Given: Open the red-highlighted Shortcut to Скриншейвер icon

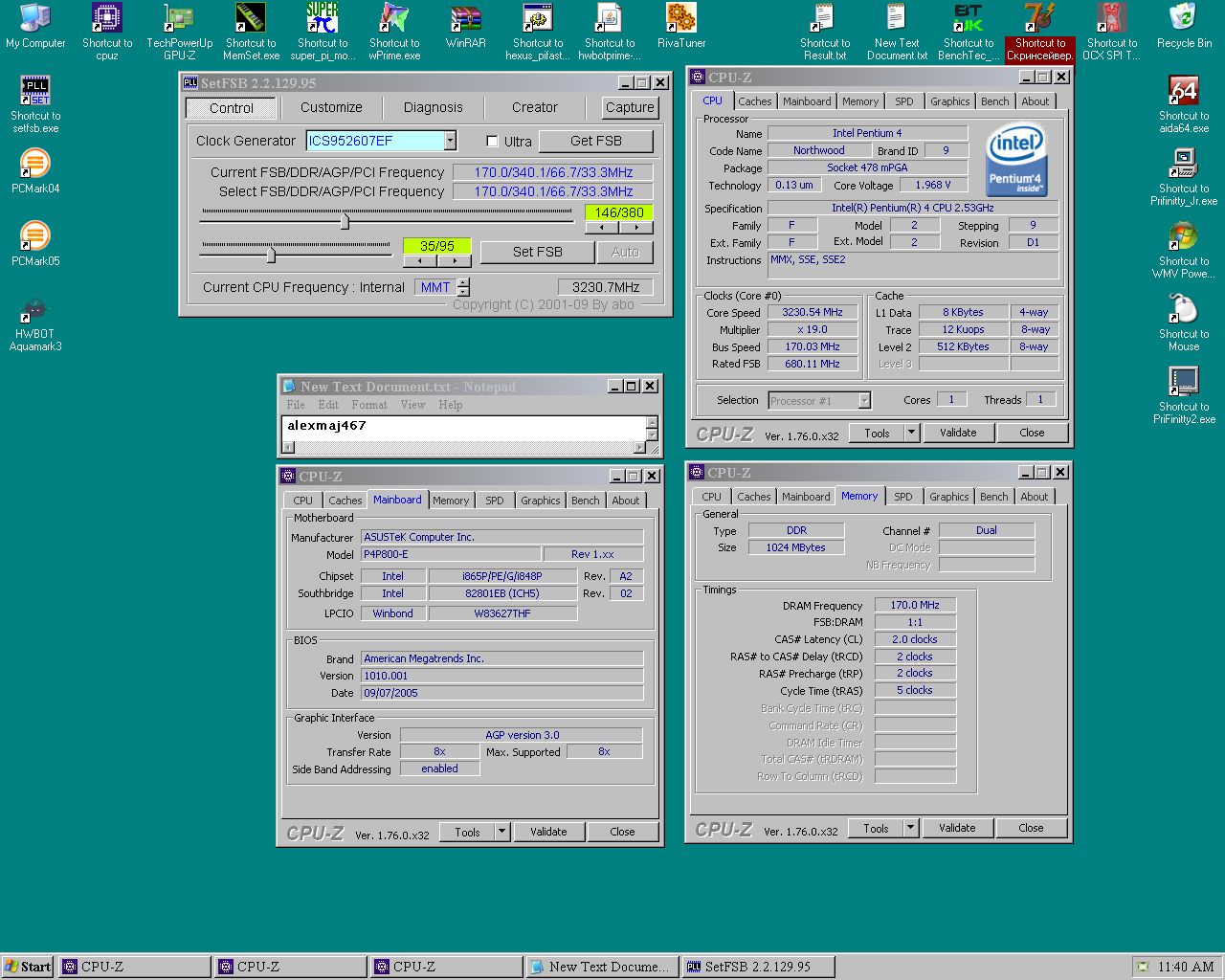Looking at the screenshot, I should point(1040,32).
